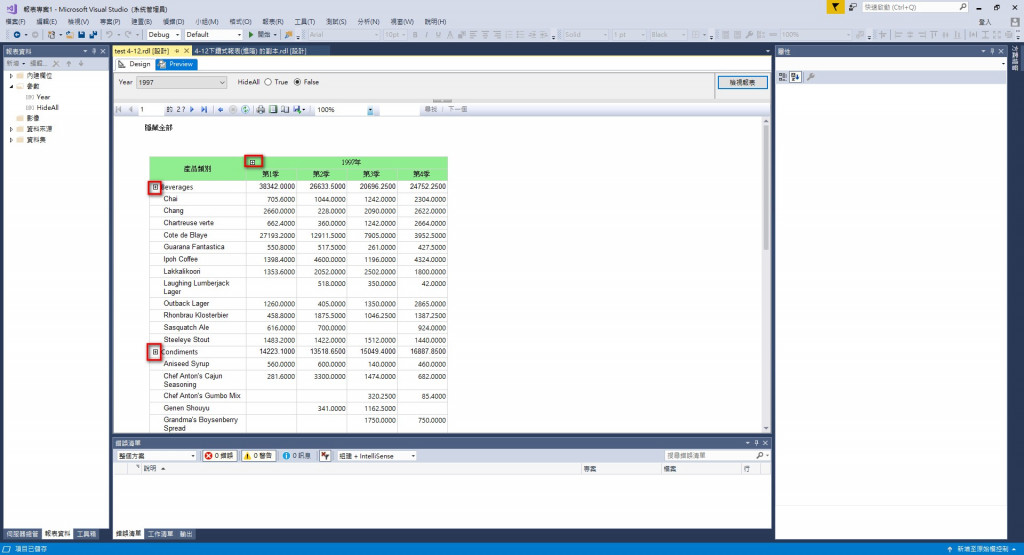The width and height of the screenshot is (1024, 555).
Task: Open the 工具(T) menu
Action: pos(304,22)
